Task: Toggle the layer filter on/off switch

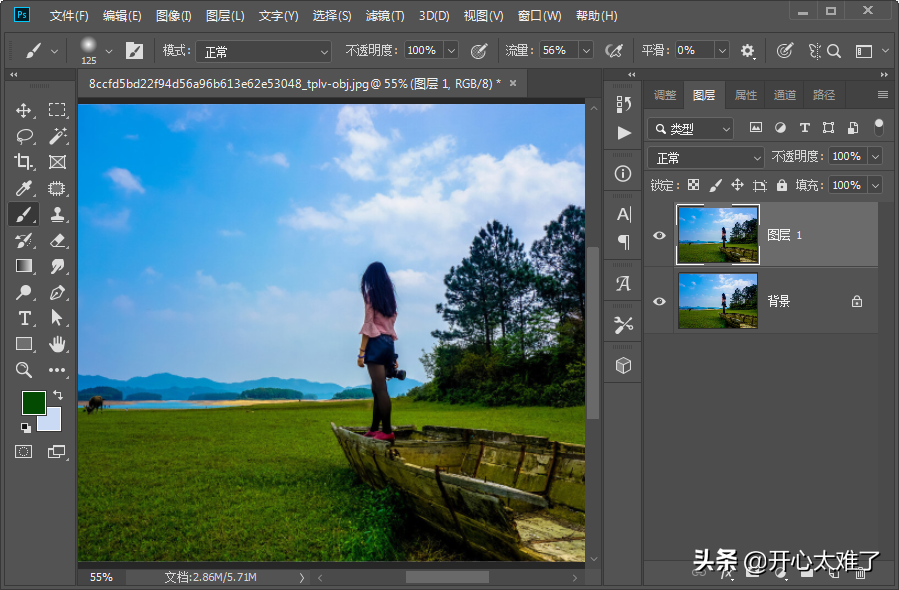Action: point(878,127)
